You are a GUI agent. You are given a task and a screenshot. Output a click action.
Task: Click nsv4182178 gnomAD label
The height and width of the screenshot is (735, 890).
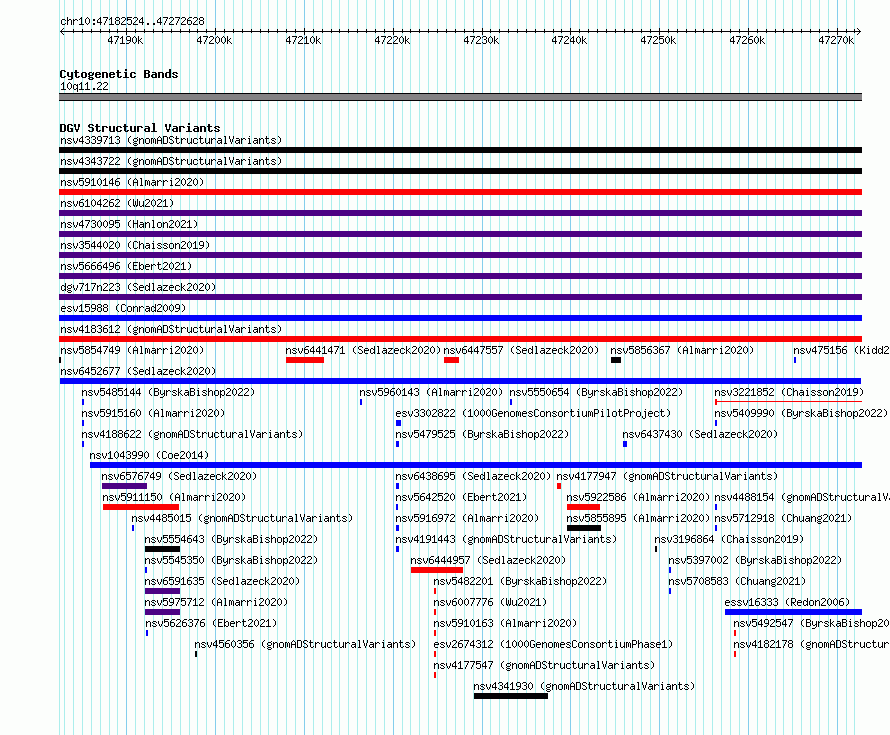click(x=811, y=644)
